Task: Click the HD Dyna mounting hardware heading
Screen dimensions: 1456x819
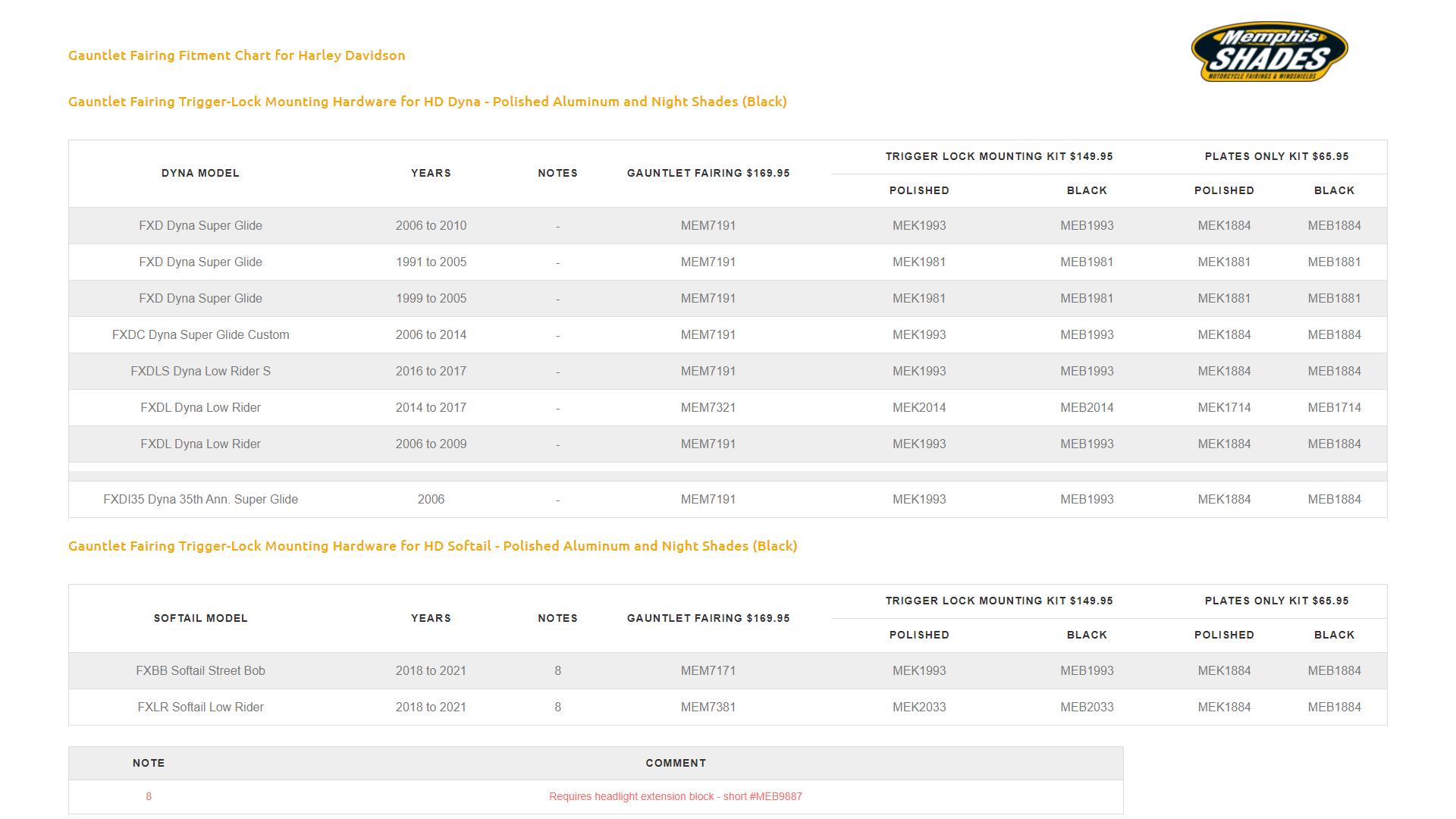Action: coord(427,102)
